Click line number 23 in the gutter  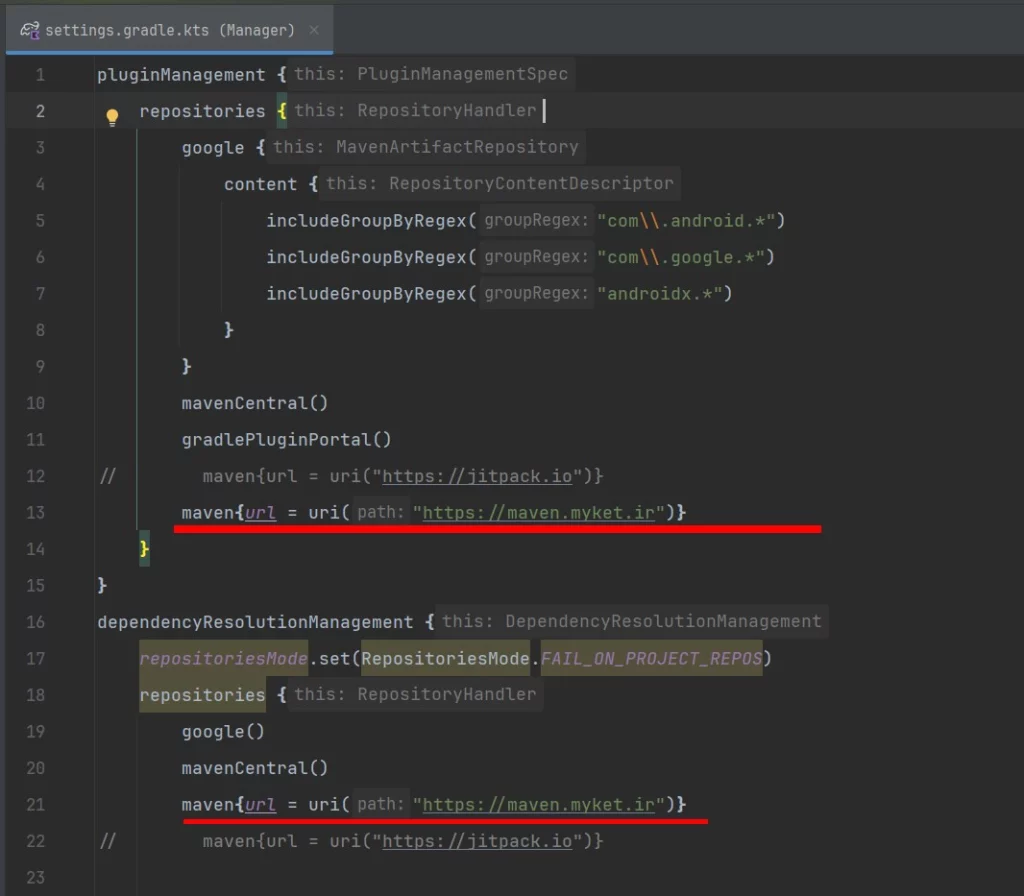coord(36,878)
